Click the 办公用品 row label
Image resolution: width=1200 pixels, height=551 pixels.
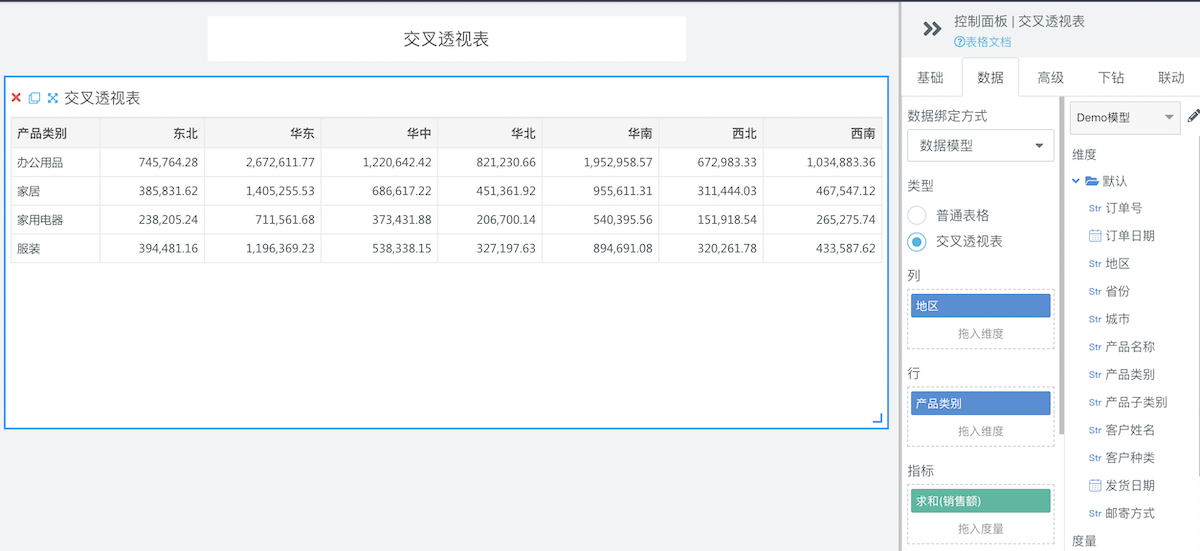point(40,162)
